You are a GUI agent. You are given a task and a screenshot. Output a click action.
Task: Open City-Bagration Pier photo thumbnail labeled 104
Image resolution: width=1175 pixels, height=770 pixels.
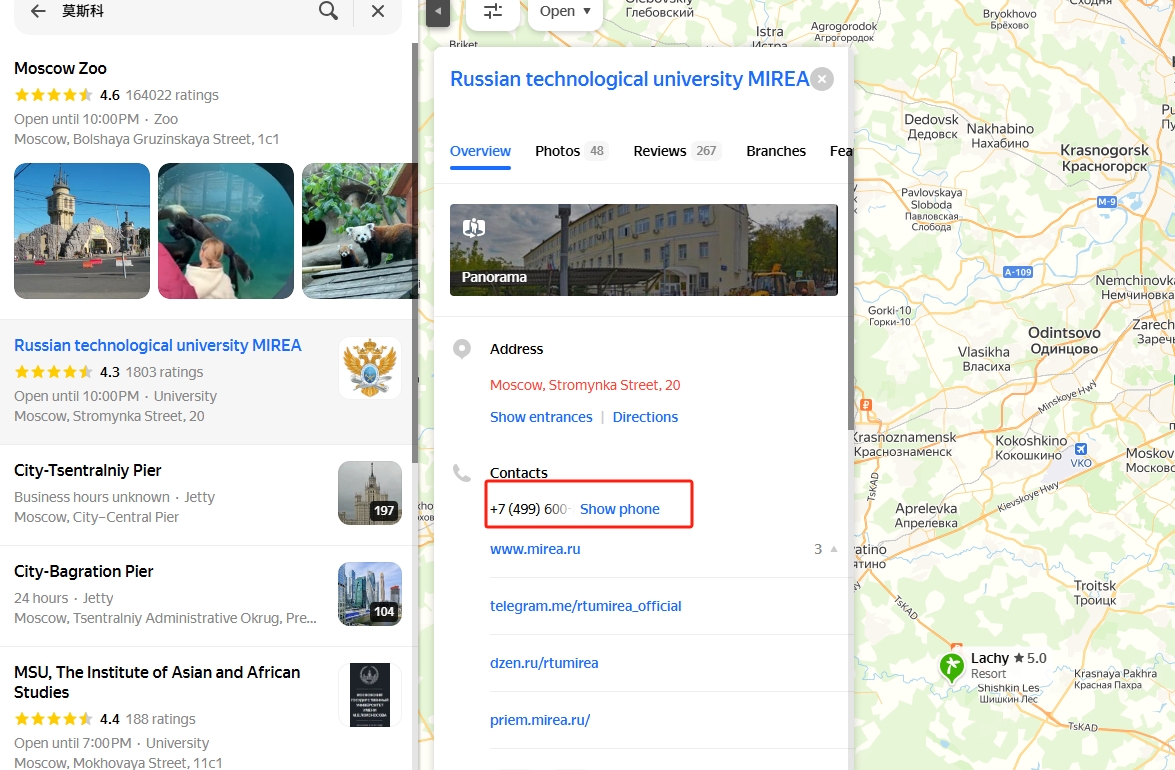tap(369, 594)
